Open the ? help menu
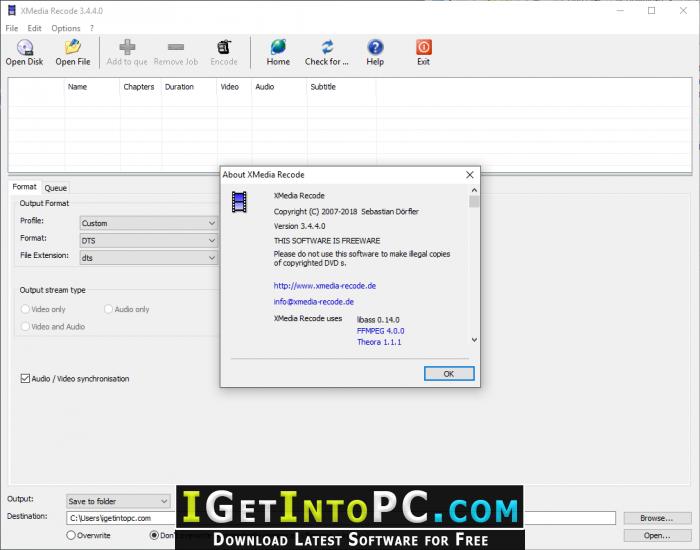The height and width of the screenshot is (550, 700). [x=92, y=28]
